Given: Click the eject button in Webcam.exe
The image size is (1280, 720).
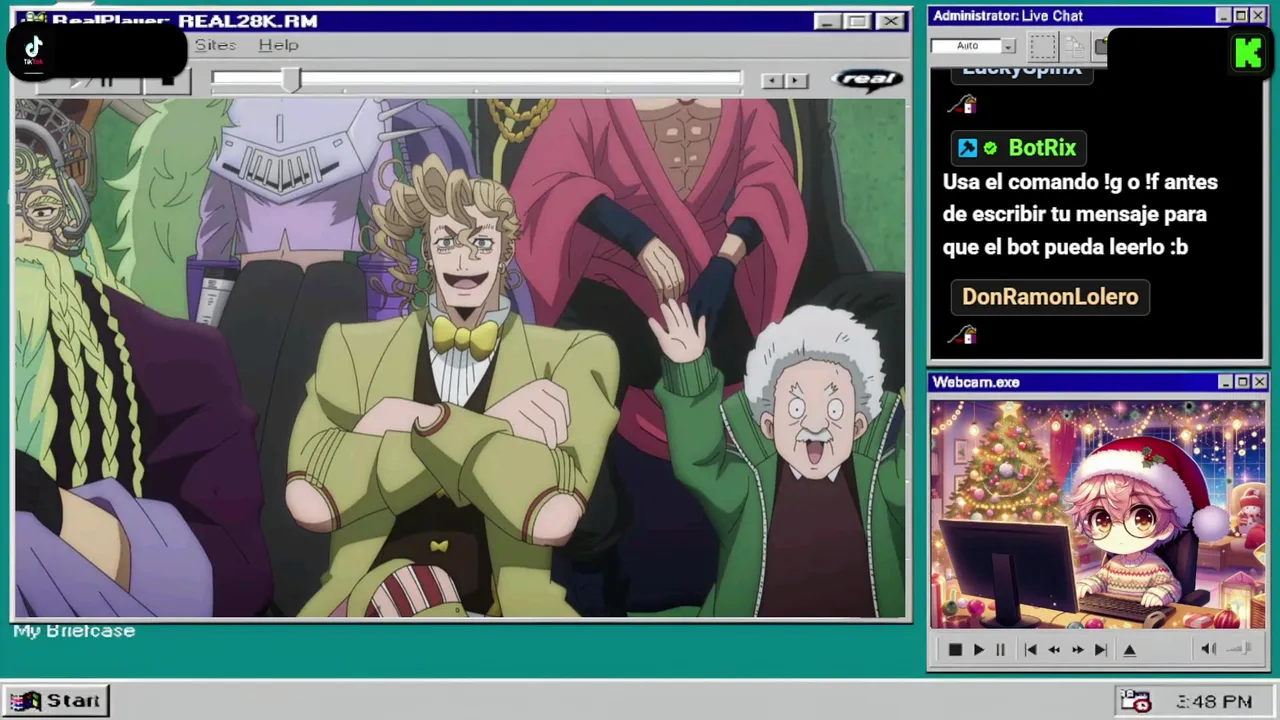Looking at the screenshot, I should pyautogui.click(x=1130, y=650).
